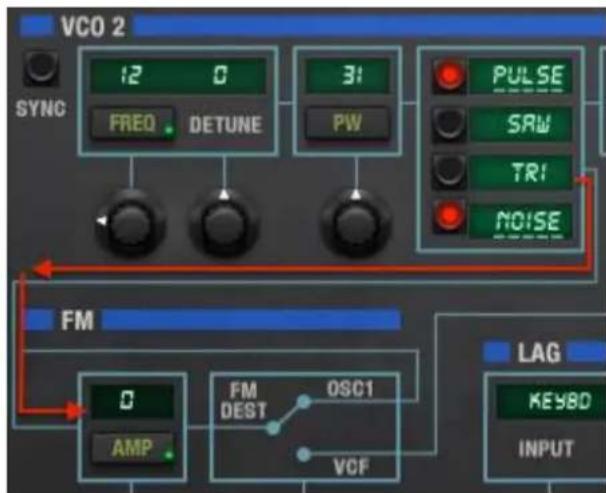This screenshot has width=606, height=493.
Task: Click the NOISE waveform label display
Action: point(520,221)
